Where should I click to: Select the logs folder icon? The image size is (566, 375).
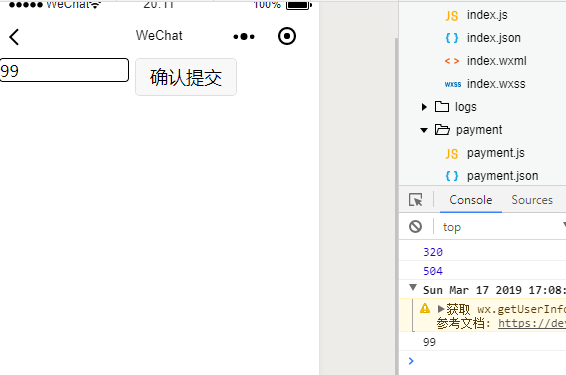(x=442, y=106)
